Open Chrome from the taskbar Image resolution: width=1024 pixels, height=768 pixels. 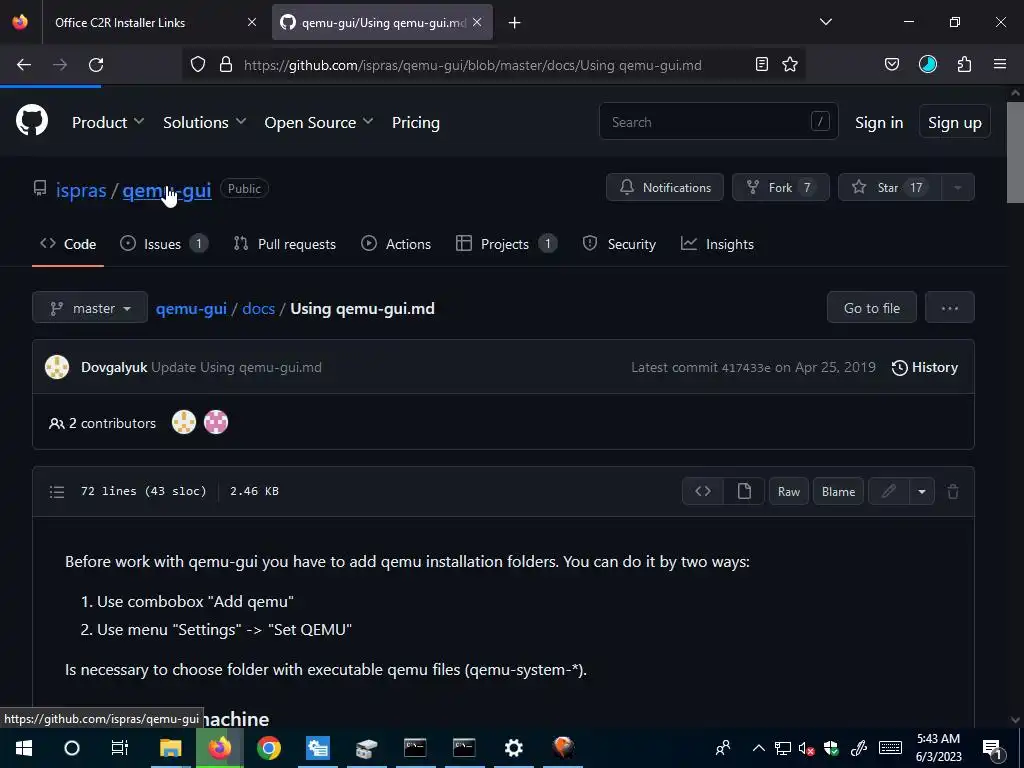pos(268,748)
